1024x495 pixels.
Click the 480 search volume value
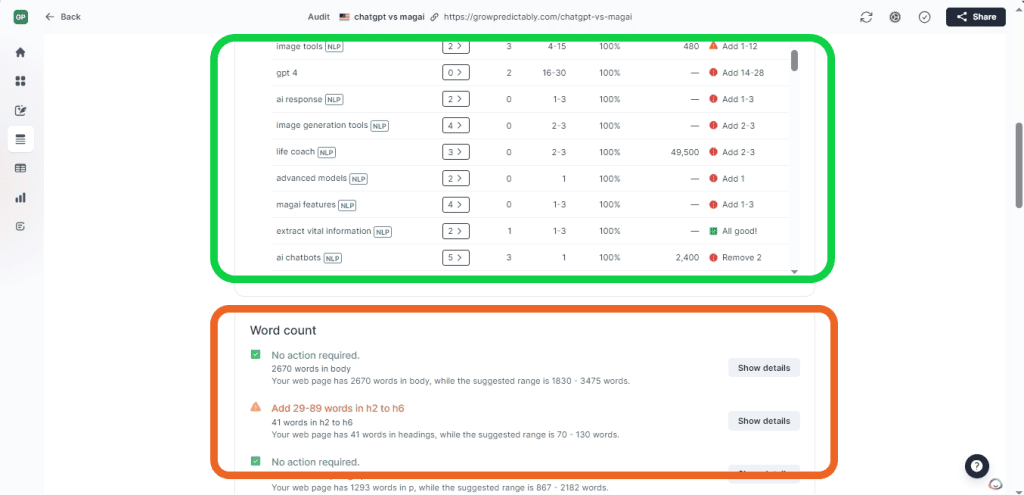[692, 46]
